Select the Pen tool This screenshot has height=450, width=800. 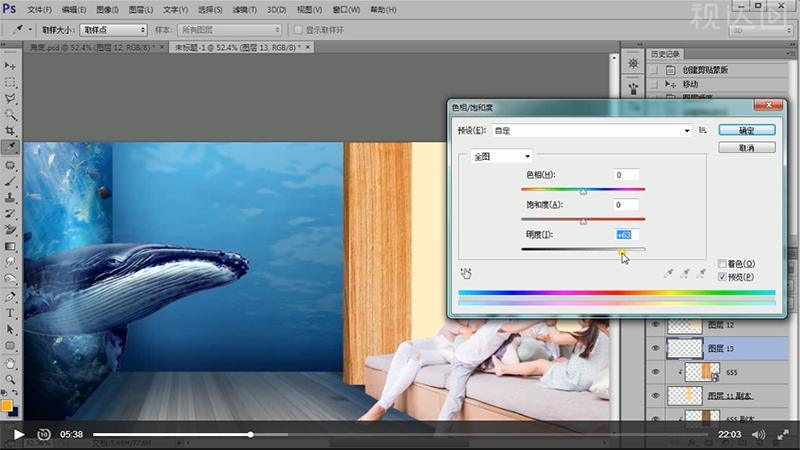point(10,296)
